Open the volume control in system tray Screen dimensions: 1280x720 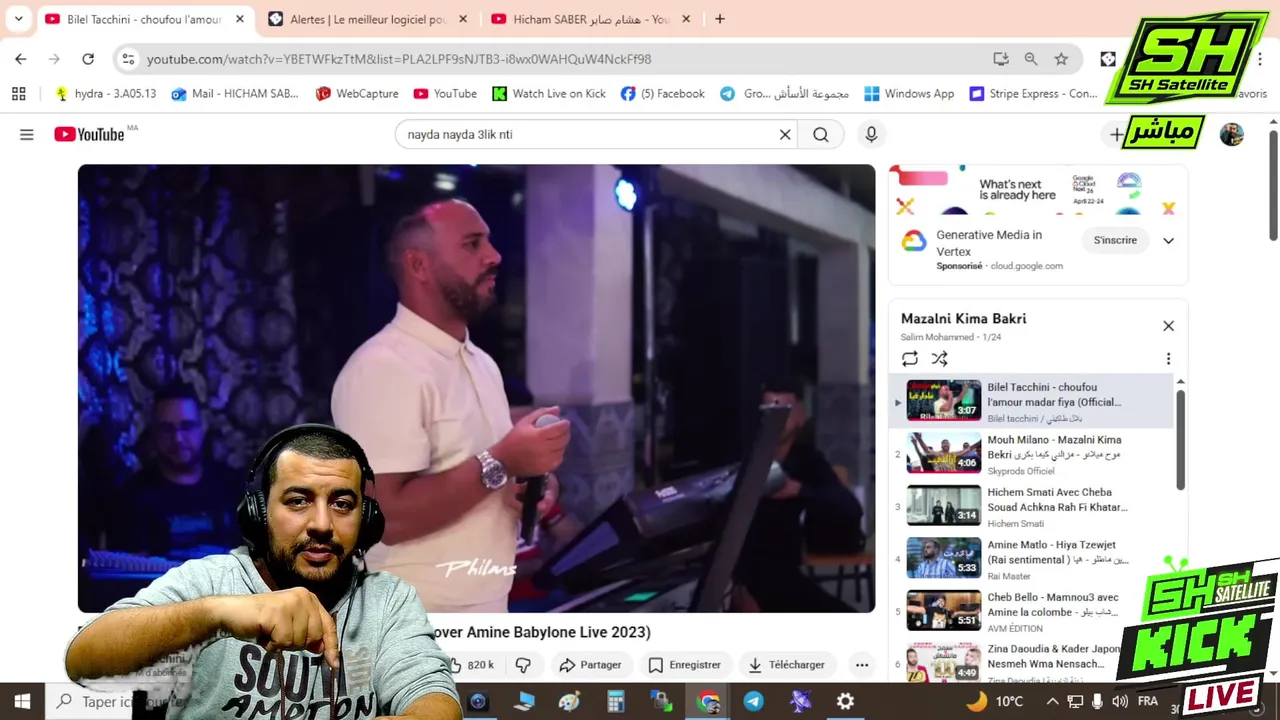(1119, 701)
